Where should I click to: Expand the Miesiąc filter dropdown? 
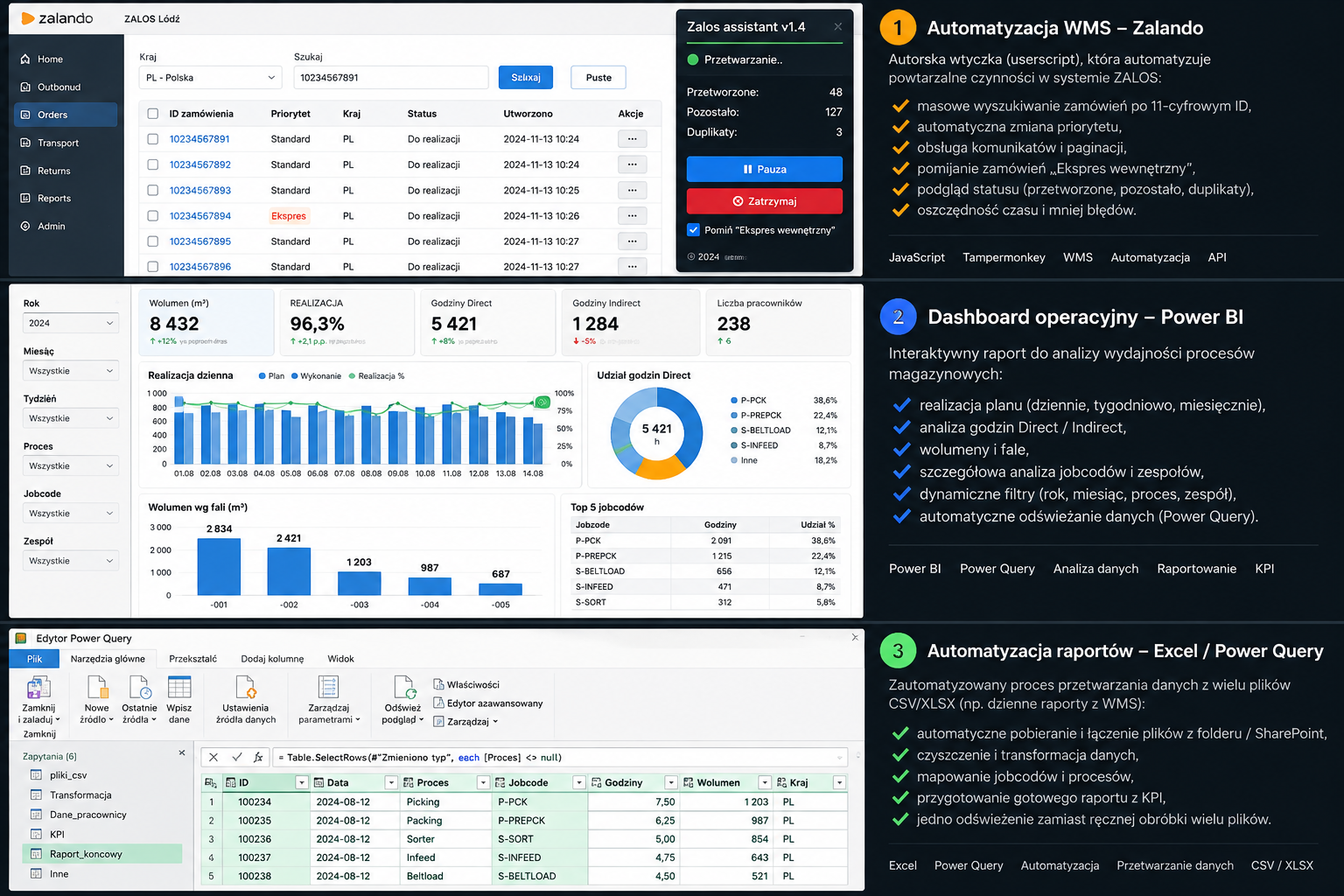pyautogui.click(x=71, y=371)
